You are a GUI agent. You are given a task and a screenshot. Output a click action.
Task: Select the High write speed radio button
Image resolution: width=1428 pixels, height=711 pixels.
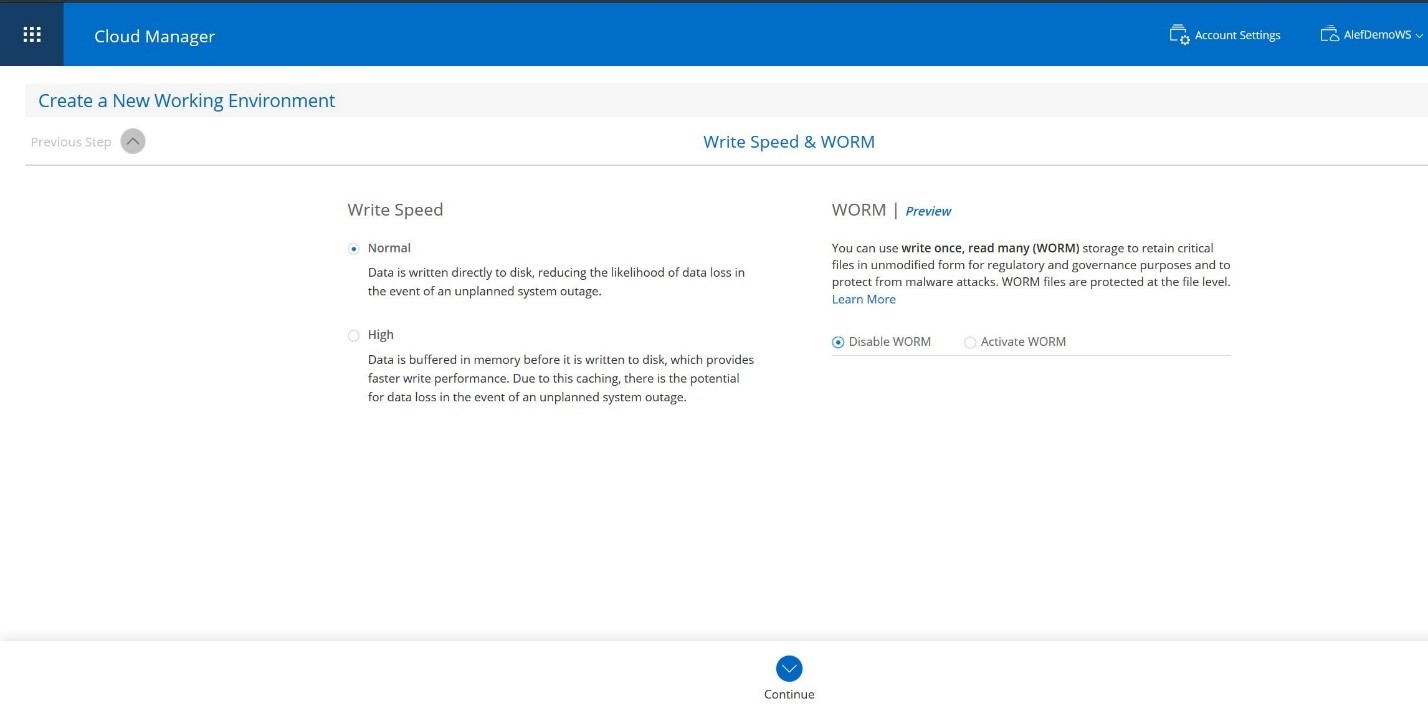click(354, 336)
